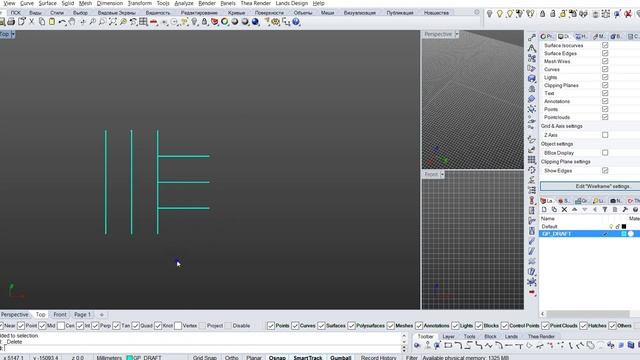Open the Perspective viewport title dropdown arrow
The height and width of the screenshot is (360, 640).
point(457,34)
